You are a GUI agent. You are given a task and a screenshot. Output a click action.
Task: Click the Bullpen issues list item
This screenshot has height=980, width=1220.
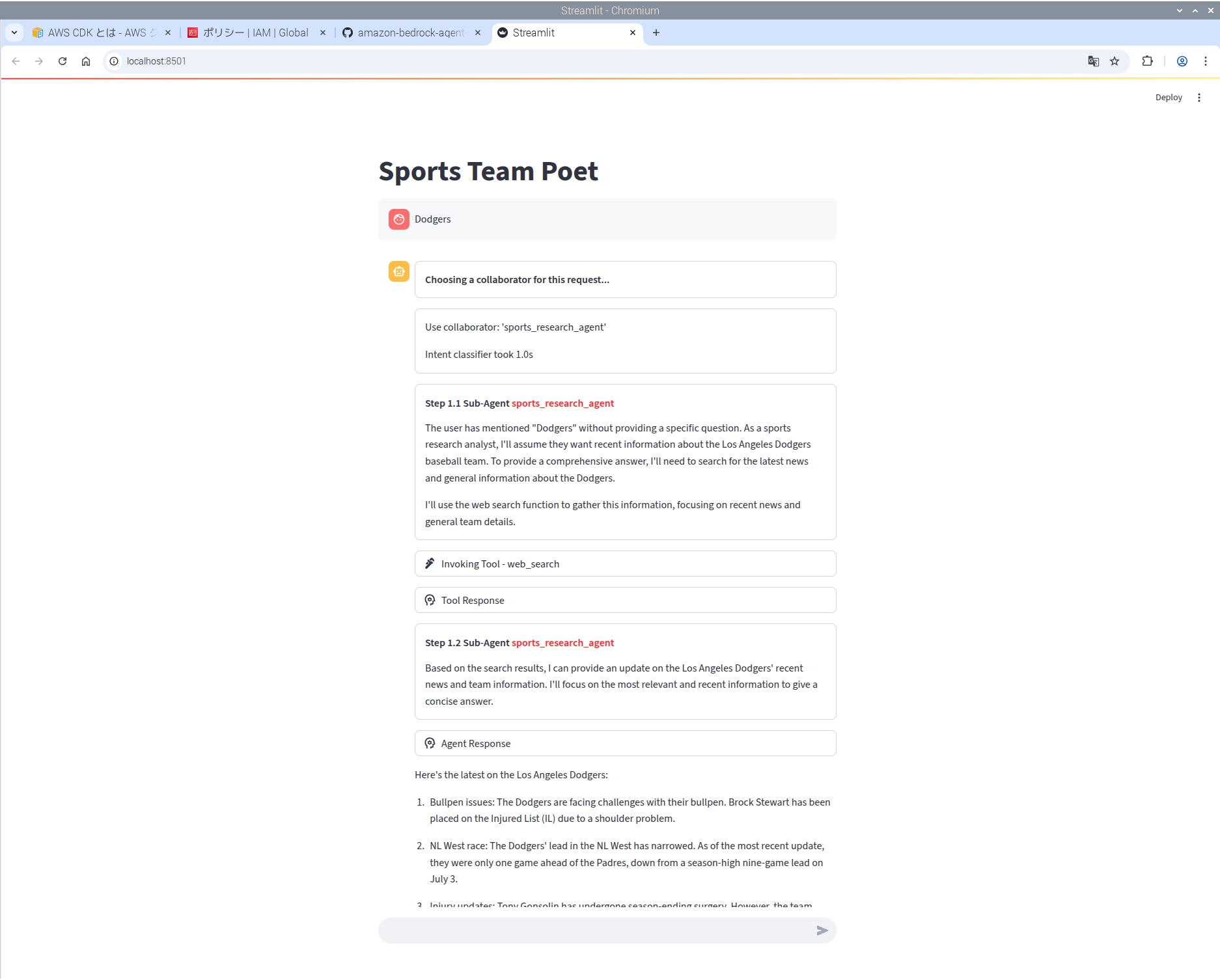pyautogui.click(x=630, y=810)
